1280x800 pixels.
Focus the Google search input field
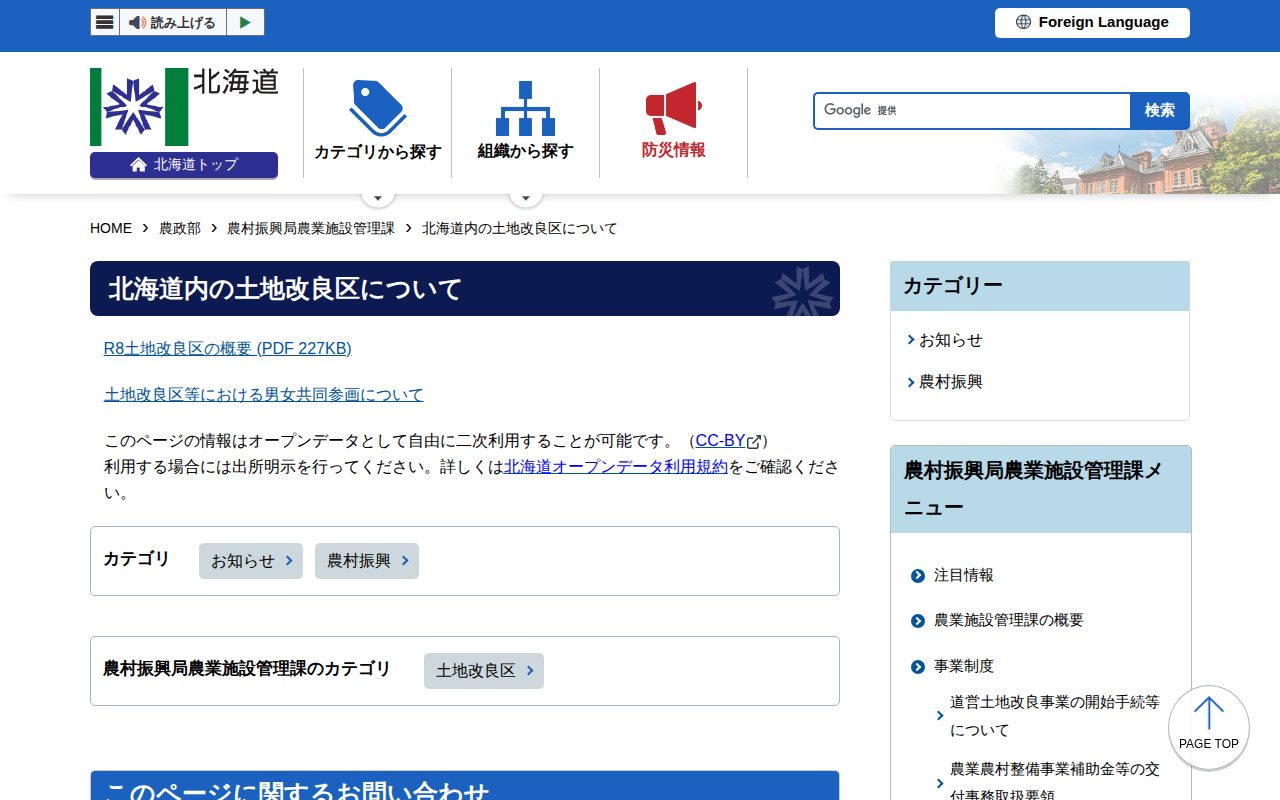click(x=972, y=110)
